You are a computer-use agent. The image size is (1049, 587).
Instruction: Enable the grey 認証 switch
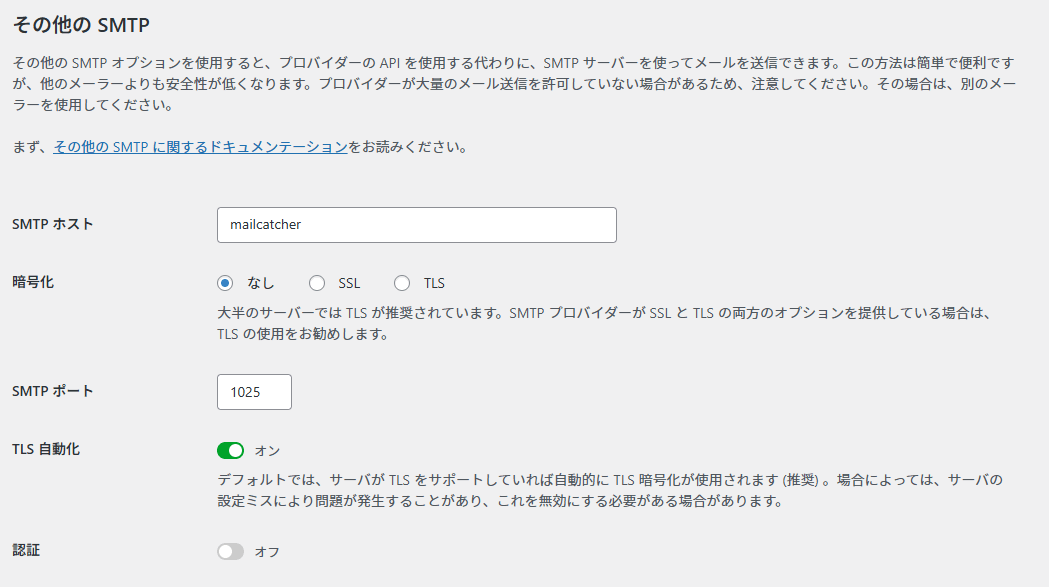pyautogui.click(x=231, y=552)
